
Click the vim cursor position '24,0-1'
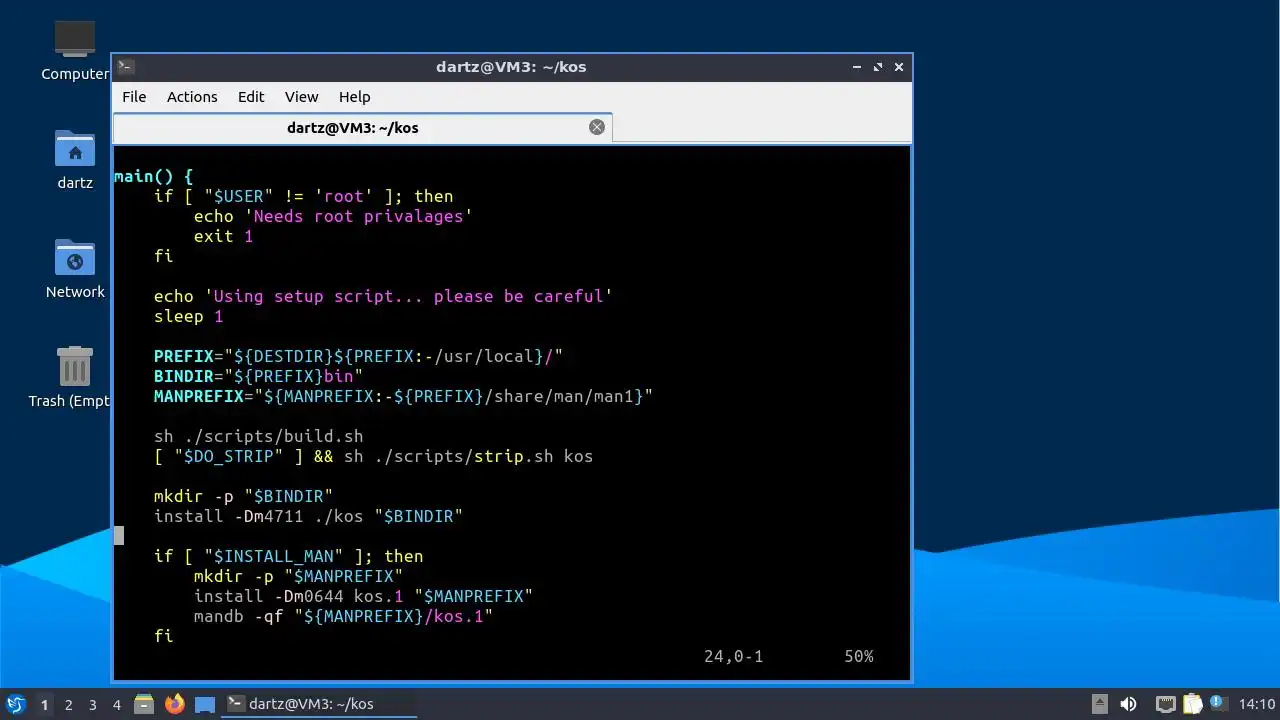[733, 656]
